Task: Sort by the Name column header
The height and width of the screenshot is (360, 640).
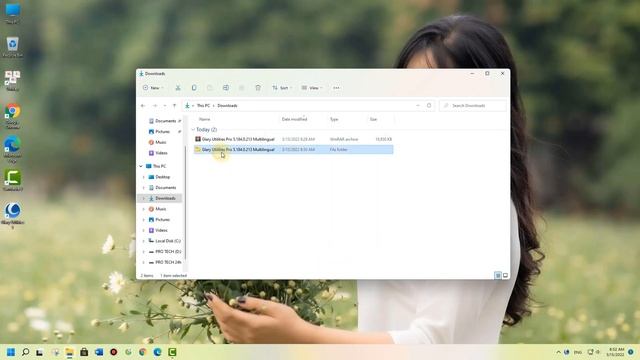Action: 204,119
